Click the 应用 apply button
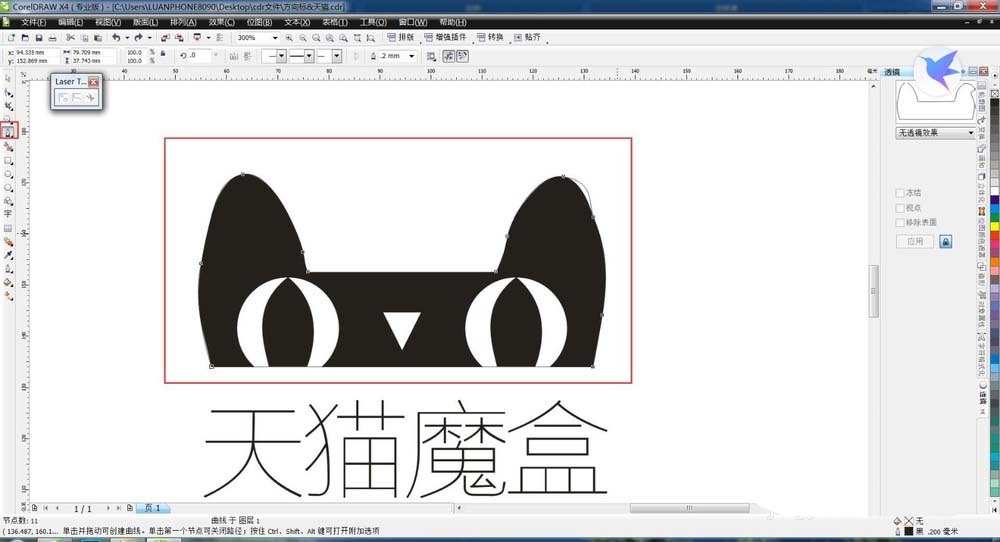This screenshot has height=542, width=1000. (x=915, y=242)
